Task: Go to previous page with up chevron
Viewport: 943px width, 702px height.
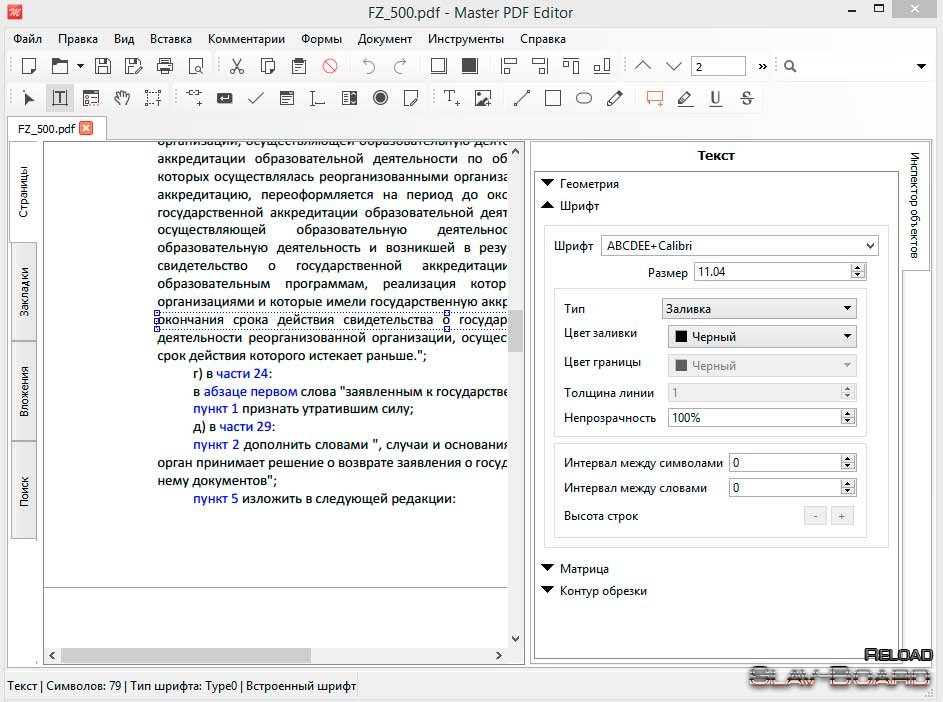Action: pyautogui.click(x=643, y=66)
